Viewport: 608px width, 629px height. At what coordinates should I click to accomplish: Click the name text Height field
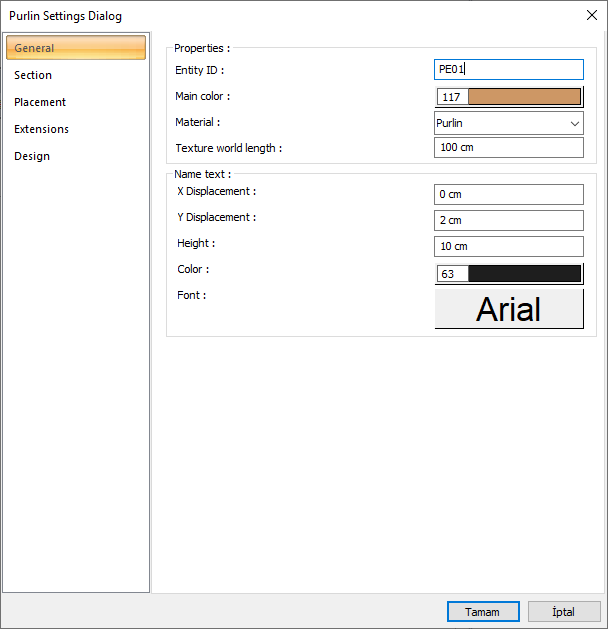point(508,247)
